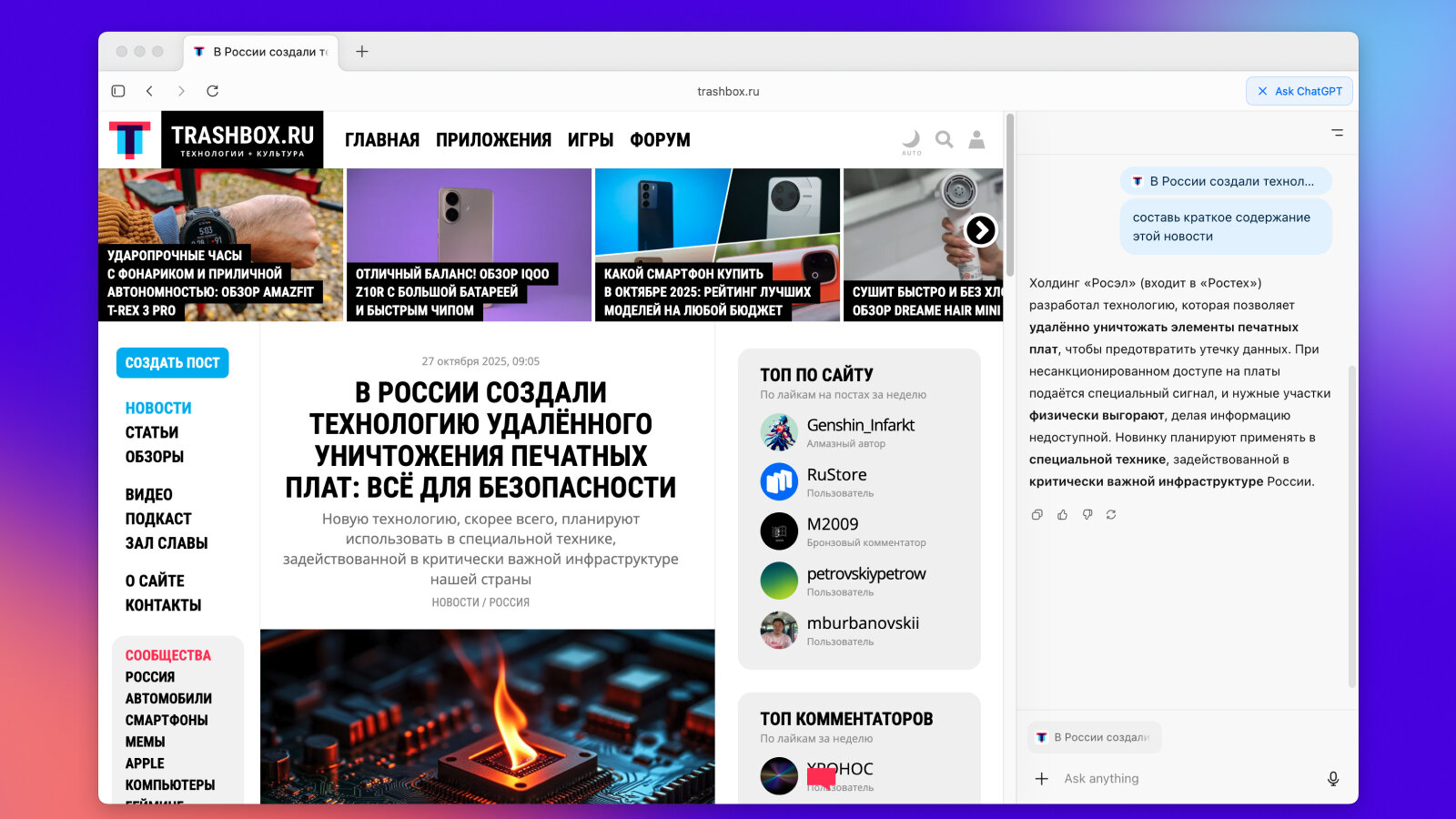
Task: Open the МЕМЫ community link
Action: coord(146,742)
